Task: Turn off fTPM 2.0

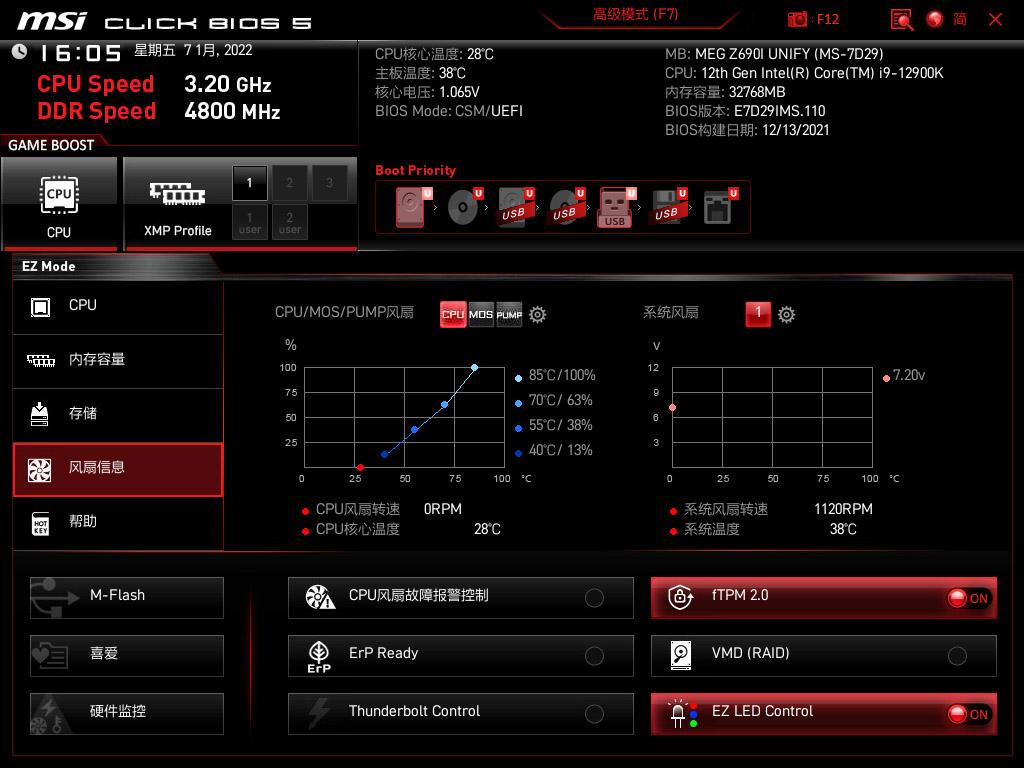Action: click(824, 598)
